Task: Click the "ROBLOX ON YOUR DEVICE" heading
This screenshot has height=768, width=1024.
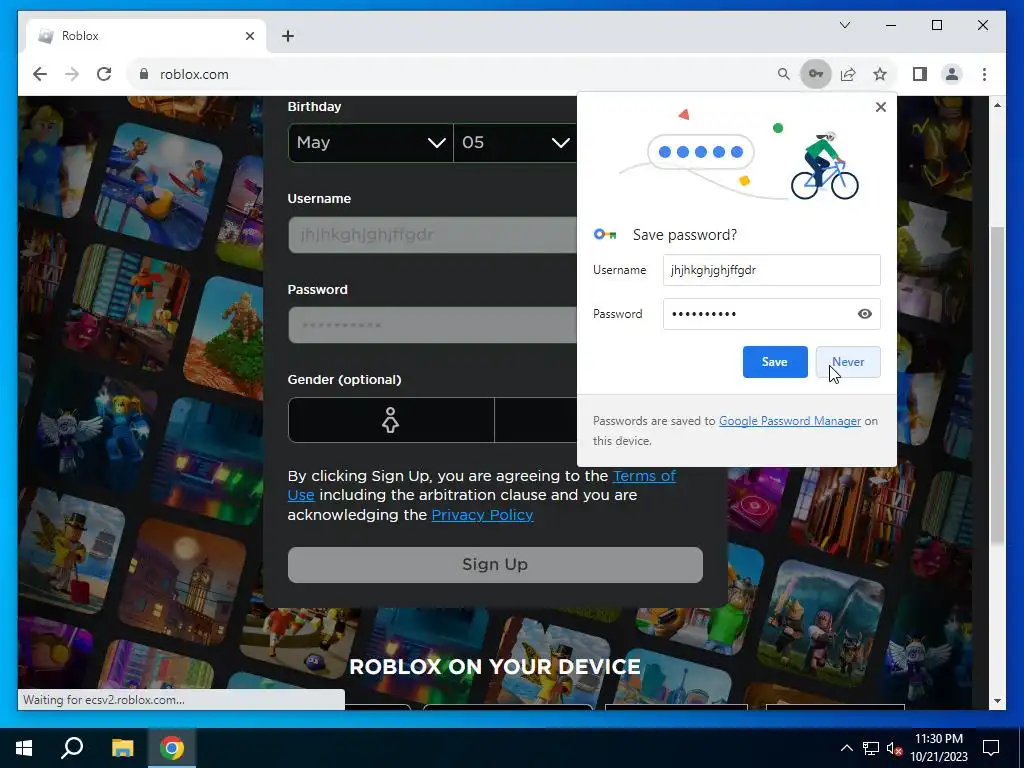Action: [x=495, y=667]
